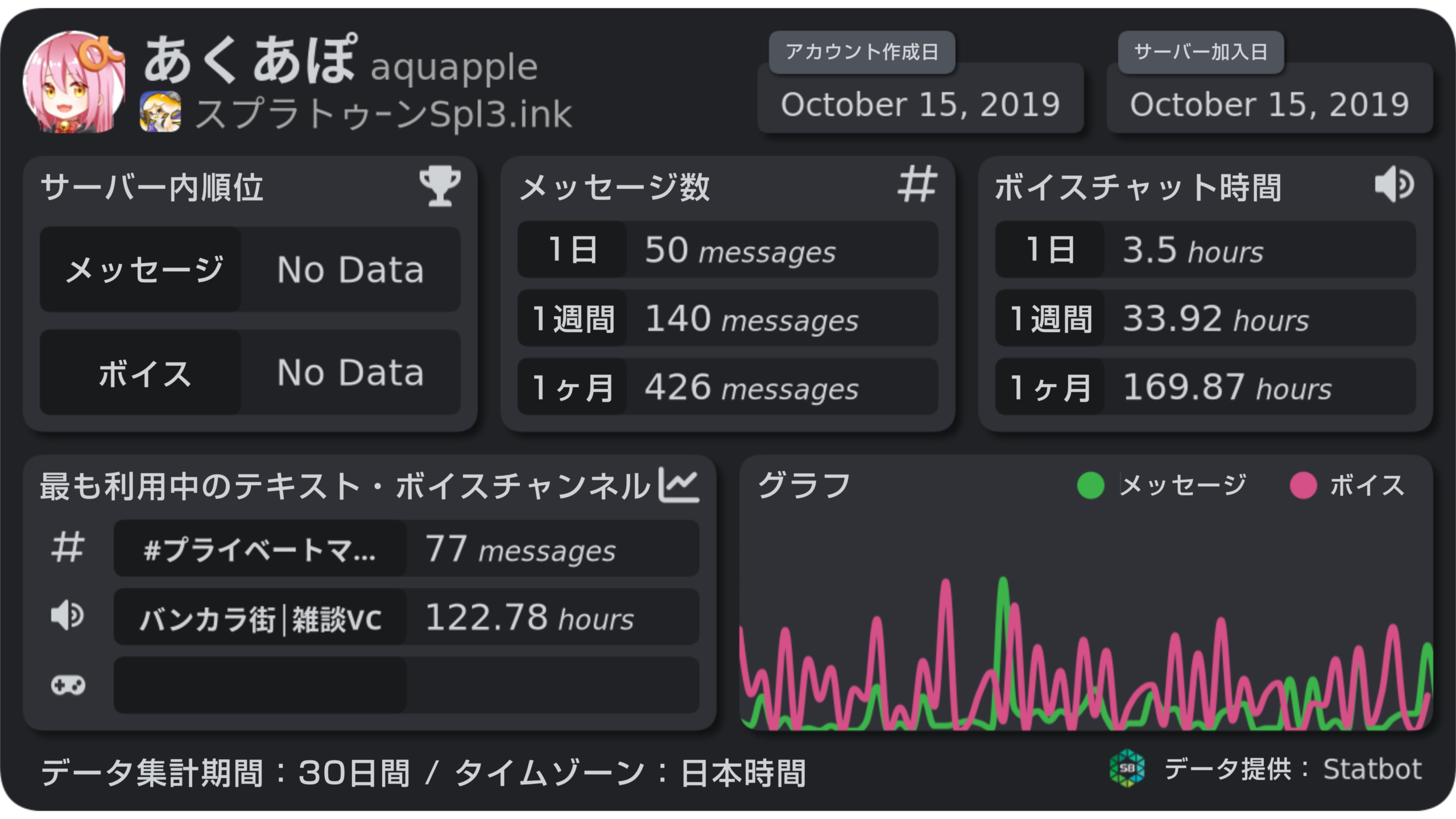
Task: Click the pink ボイス legend dot
Action: point(1303,486)
